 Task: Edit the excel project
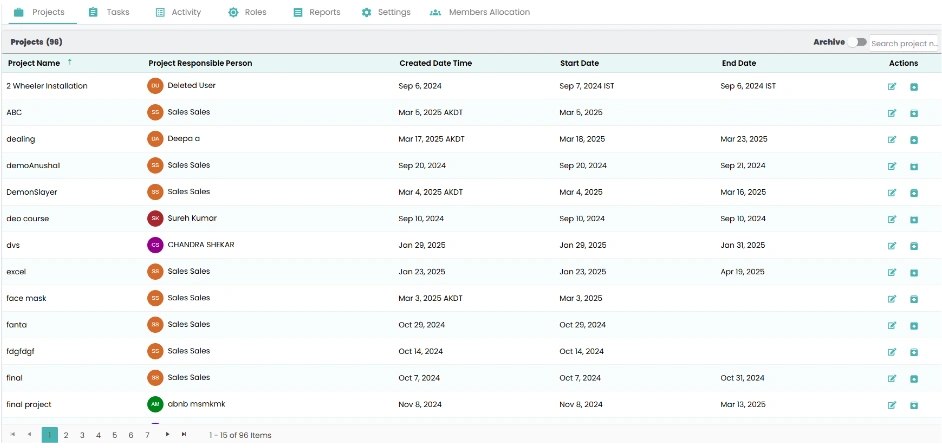(x=892, y=272)
